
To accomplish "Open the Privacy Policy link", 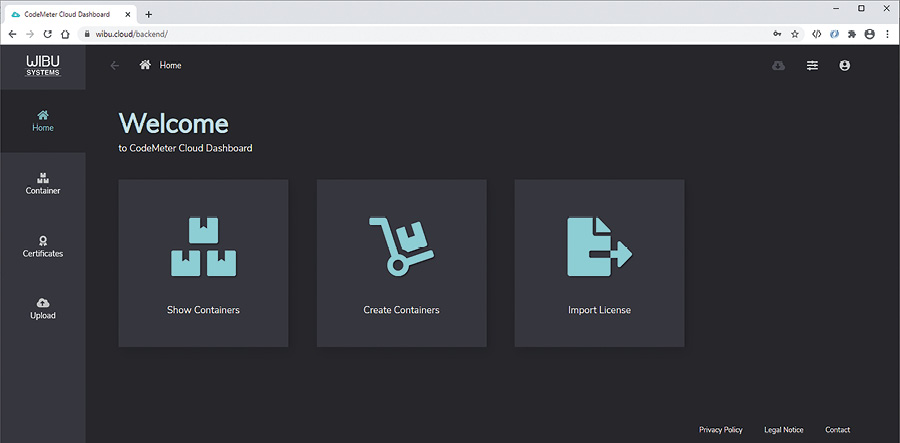I will 720,430.
